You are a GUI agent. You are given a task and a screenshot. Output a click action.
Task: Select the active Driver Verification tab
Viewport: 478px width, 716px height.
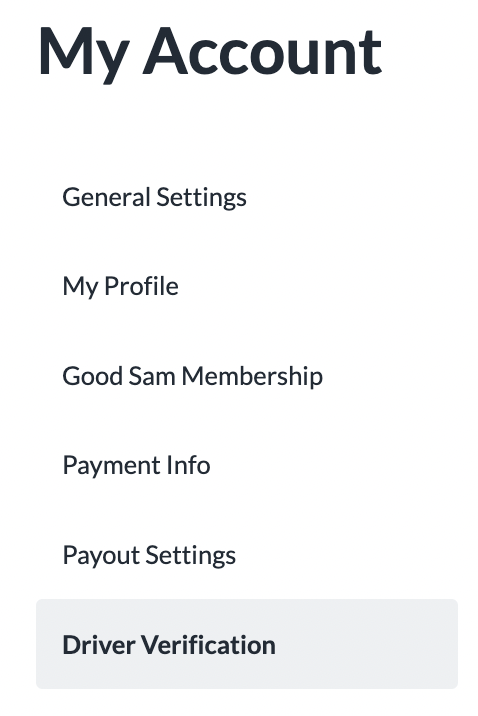click(247, 644)
